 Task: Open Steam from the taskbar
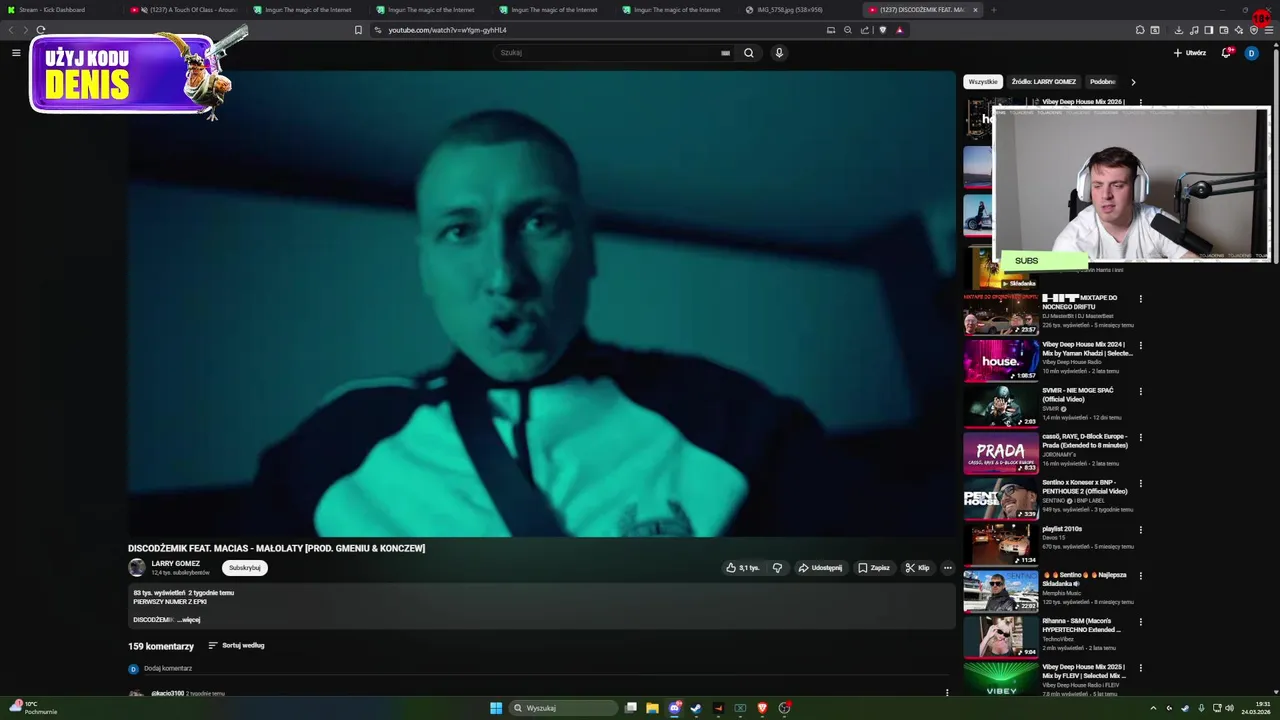696,708
